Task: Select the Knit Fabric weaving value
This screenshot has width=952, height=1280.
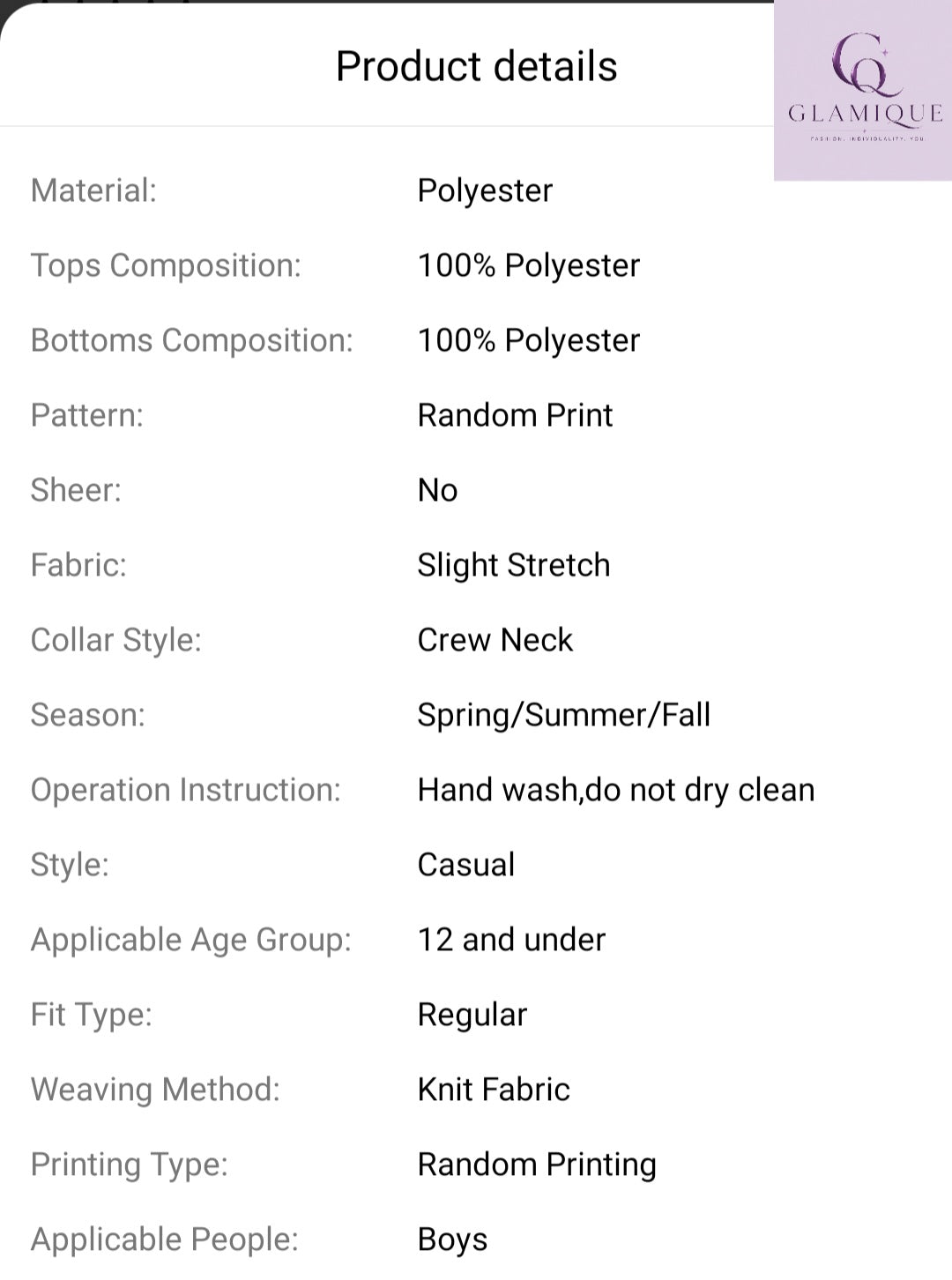Action: 494,1090
